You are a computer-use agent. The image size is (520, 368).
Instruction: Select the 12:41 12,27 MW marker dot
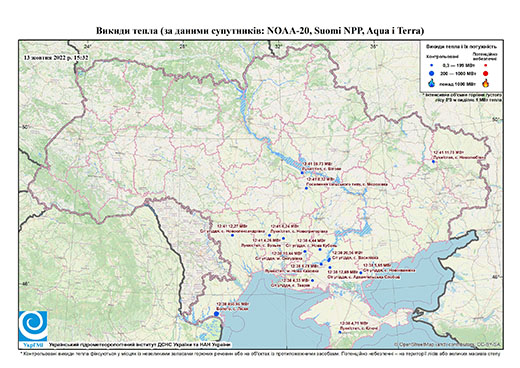(232, 235)
